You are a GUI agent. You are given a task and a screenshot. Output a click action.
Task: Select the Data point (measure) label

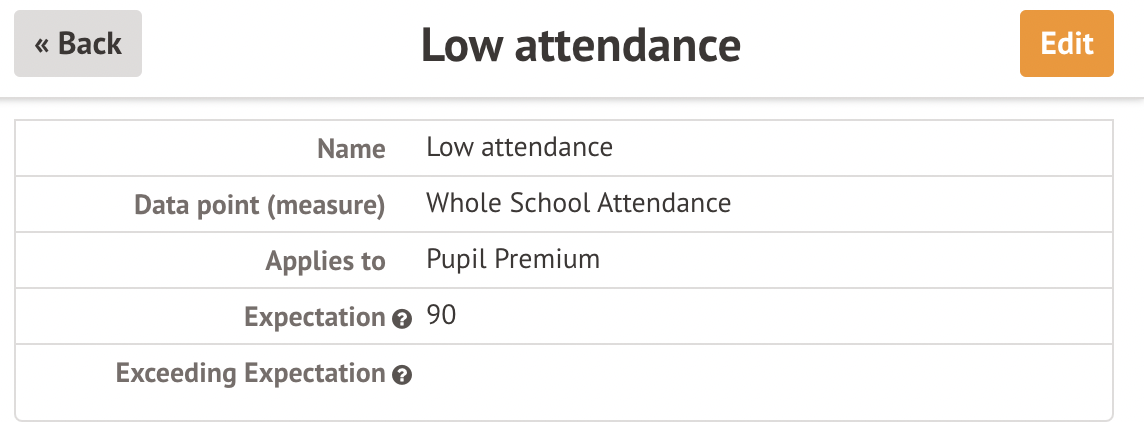(x=260, y=205)
